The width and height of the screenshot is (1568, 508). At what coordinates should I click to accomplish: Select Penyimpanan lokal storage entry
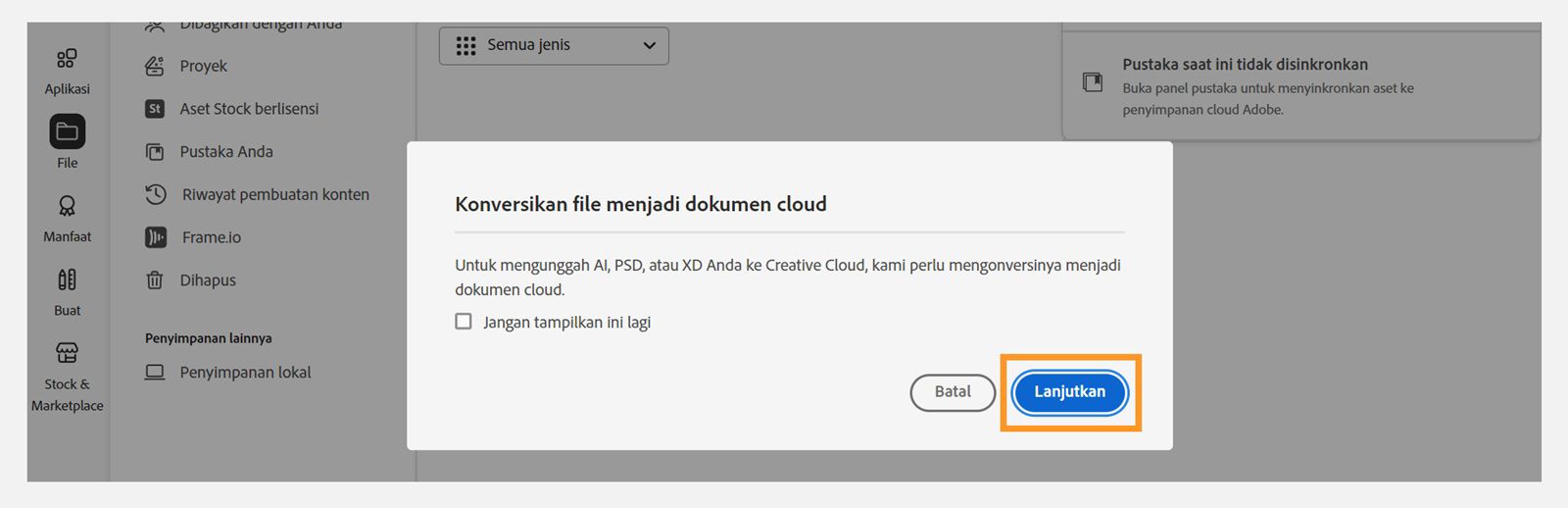pyautogui.click(x=245, y=373)
